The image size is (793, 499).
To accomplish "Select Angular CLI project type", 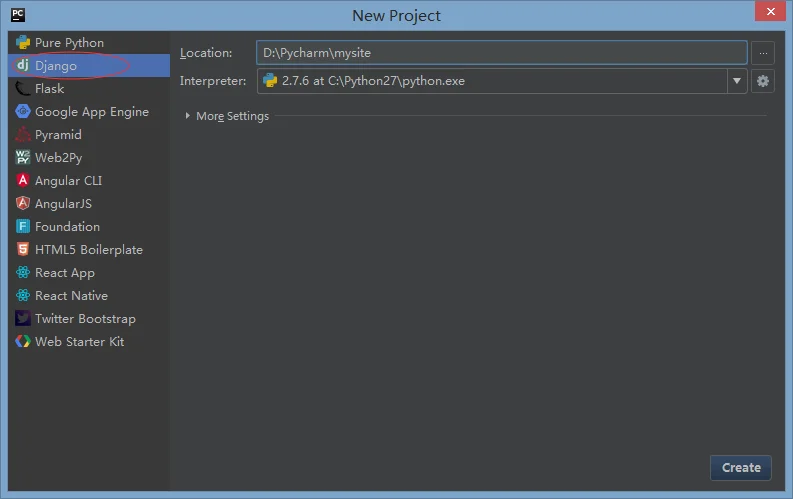I will pos(89,180).
